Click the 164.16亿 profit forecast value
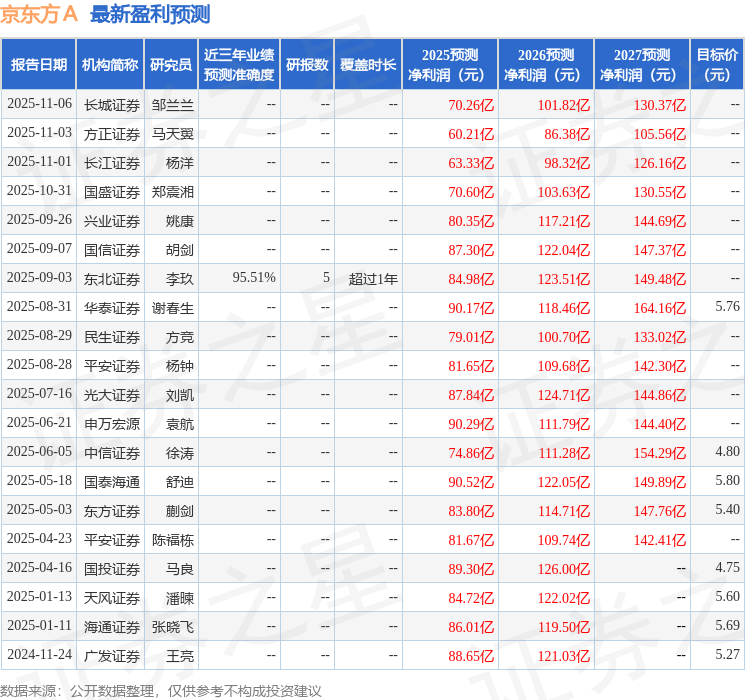745x700 pixels. [659, 307]
